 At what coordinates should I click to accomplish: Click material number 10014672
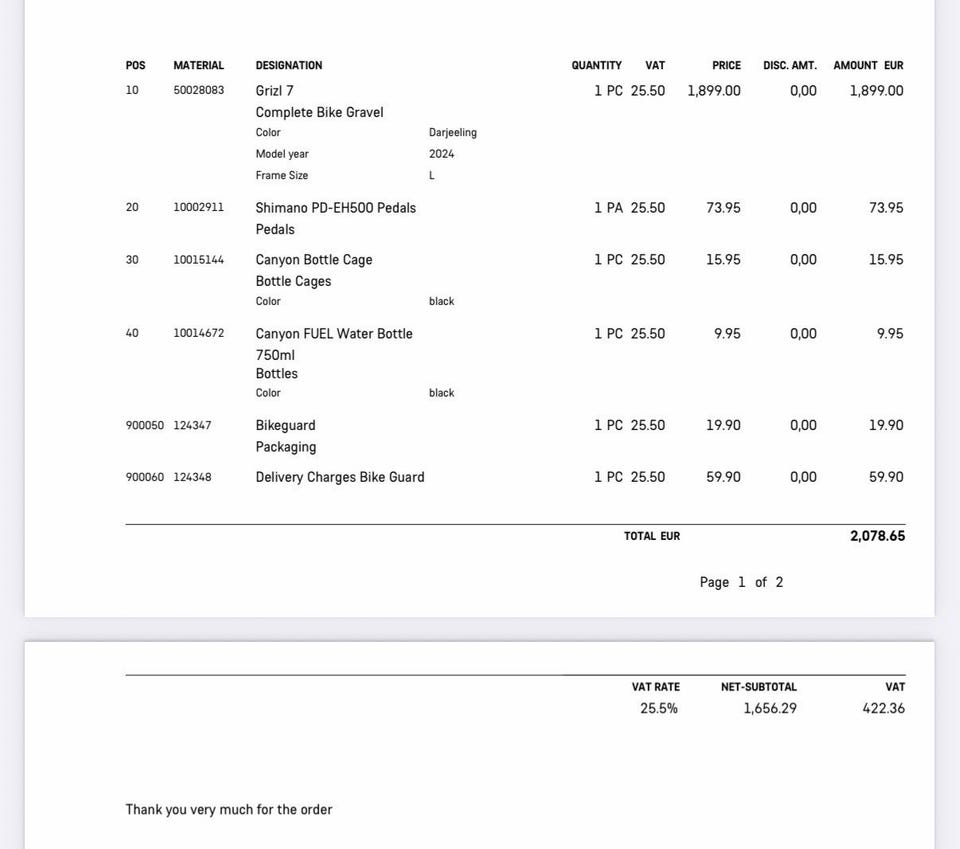198,333
